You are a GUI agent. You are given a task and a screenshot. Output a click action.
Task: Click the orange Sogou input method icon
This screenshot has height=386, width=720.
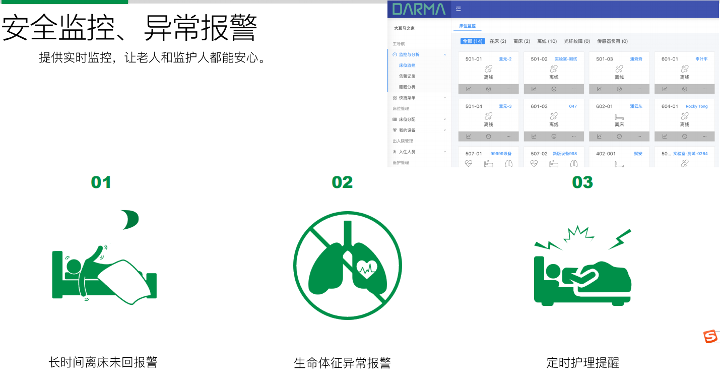pos(710,336)
